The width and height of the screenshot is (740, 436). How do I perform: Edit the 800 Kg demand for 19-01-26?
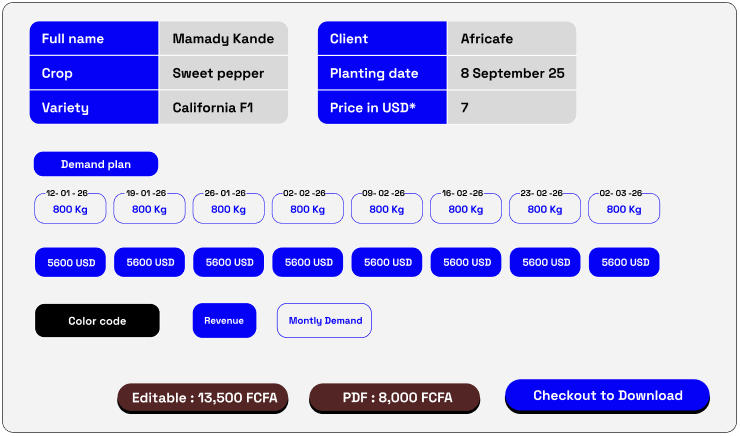pyautogui.click(x=149, y=209)
